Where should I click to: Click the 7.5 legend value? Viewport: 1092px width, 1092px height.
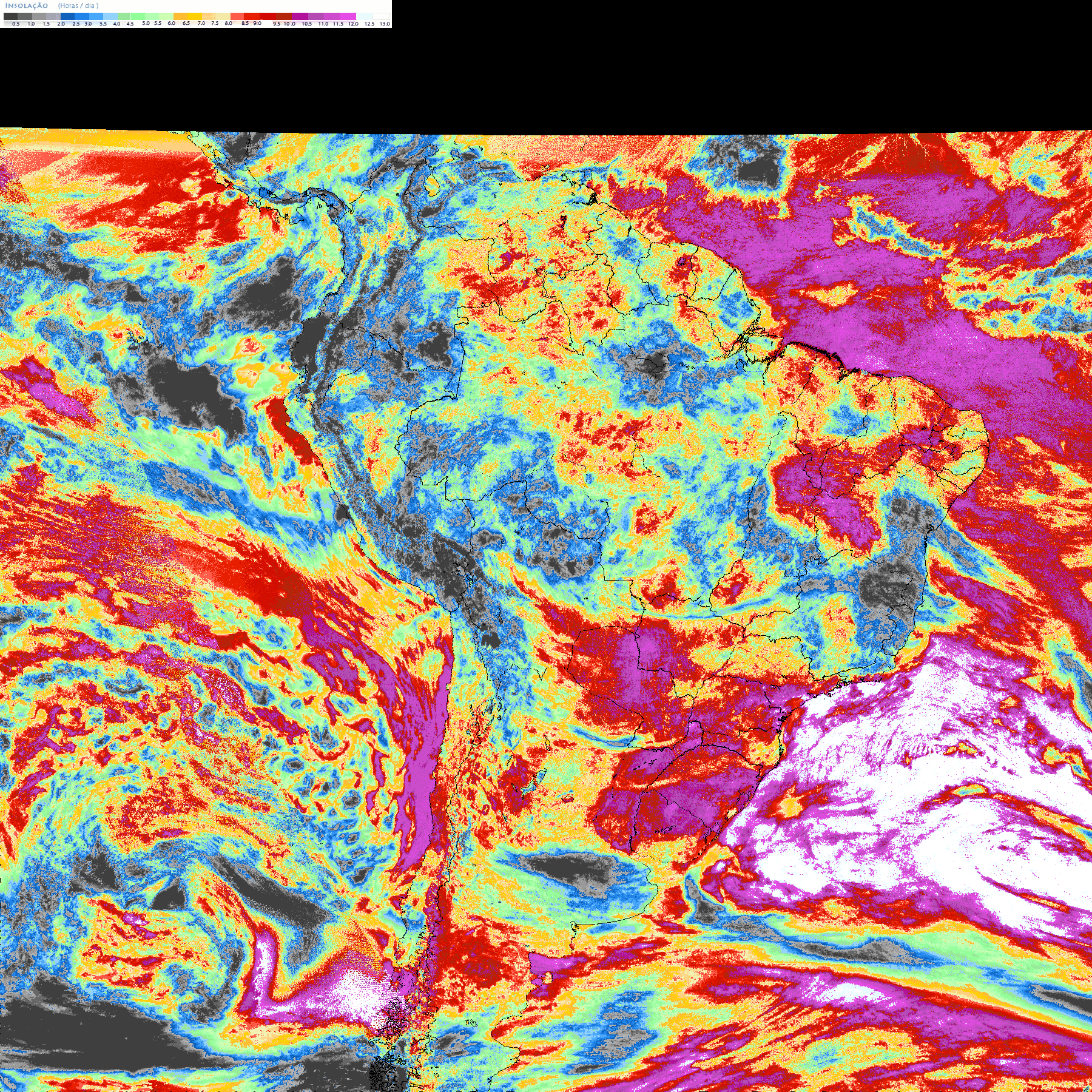point(215,23)
